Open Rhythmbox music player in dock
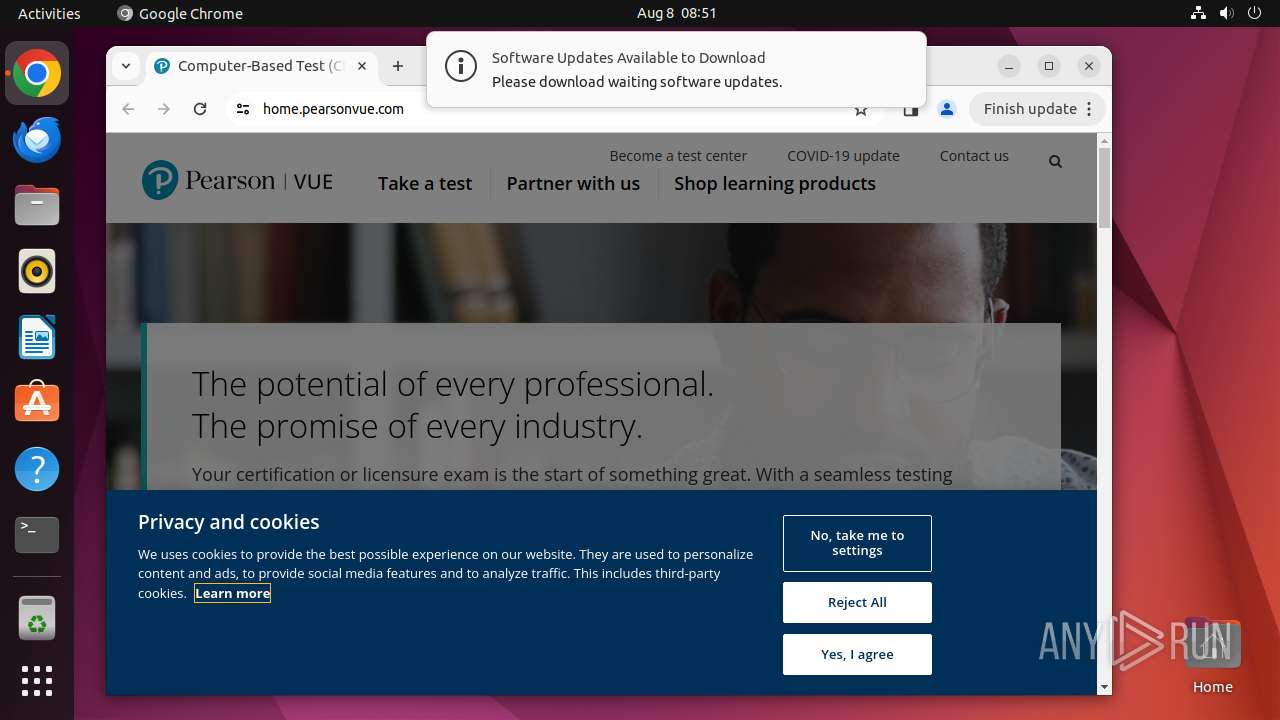 pos(37,271)
